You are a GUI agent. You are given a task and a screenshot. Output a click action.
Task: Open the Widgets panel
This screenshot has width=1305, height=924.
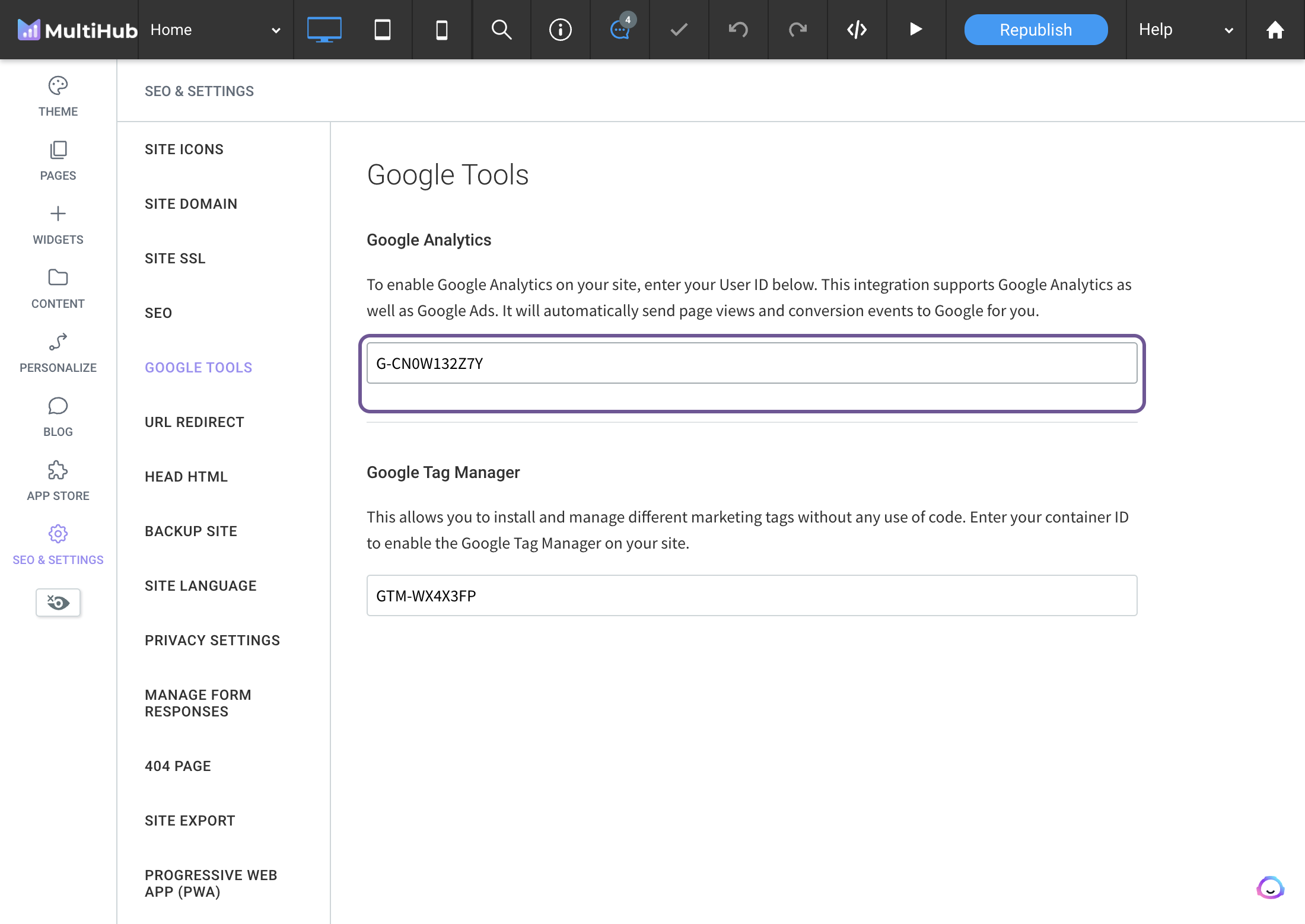tap(58, 225)
